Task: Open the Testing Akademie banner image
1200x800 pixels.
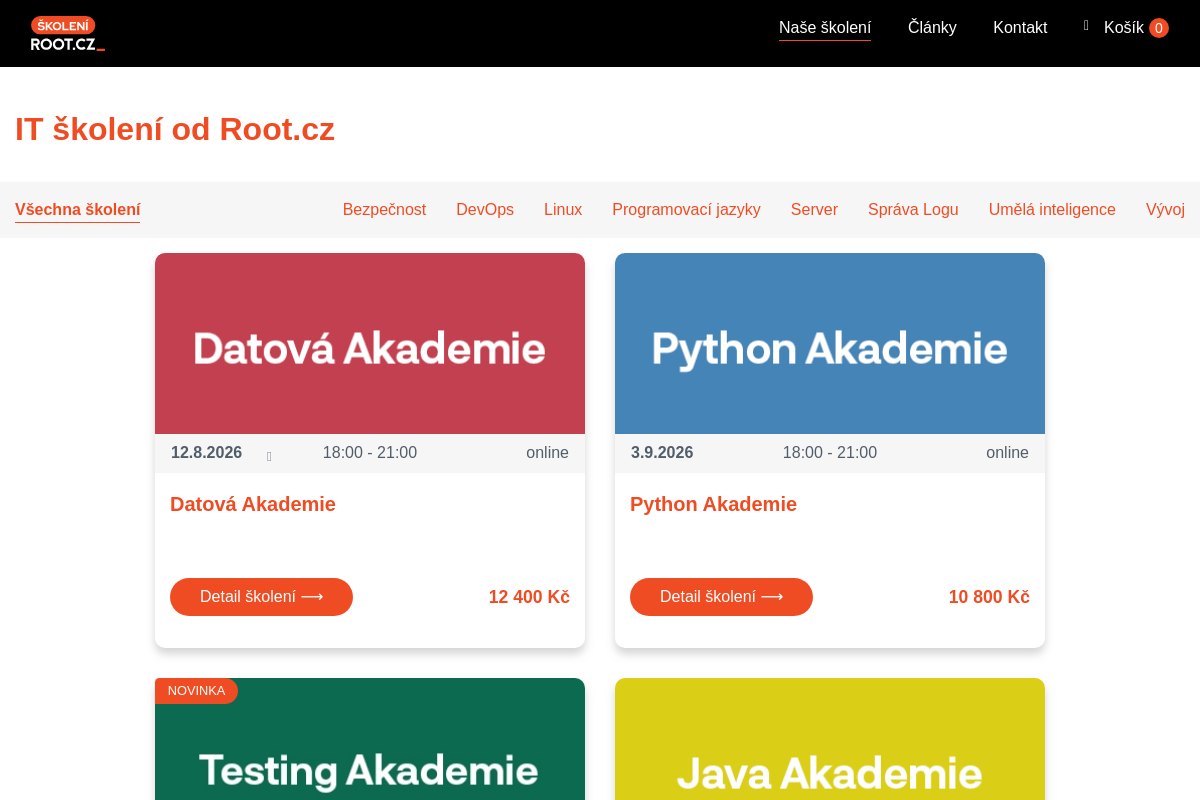Action: click(x=370, y=739)
